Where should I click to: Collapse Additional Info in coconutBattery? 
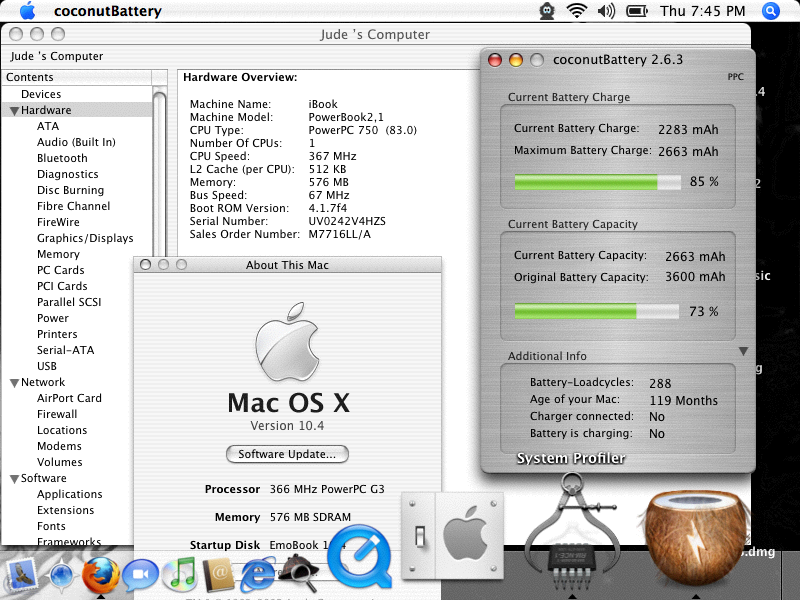pos(743,352)
